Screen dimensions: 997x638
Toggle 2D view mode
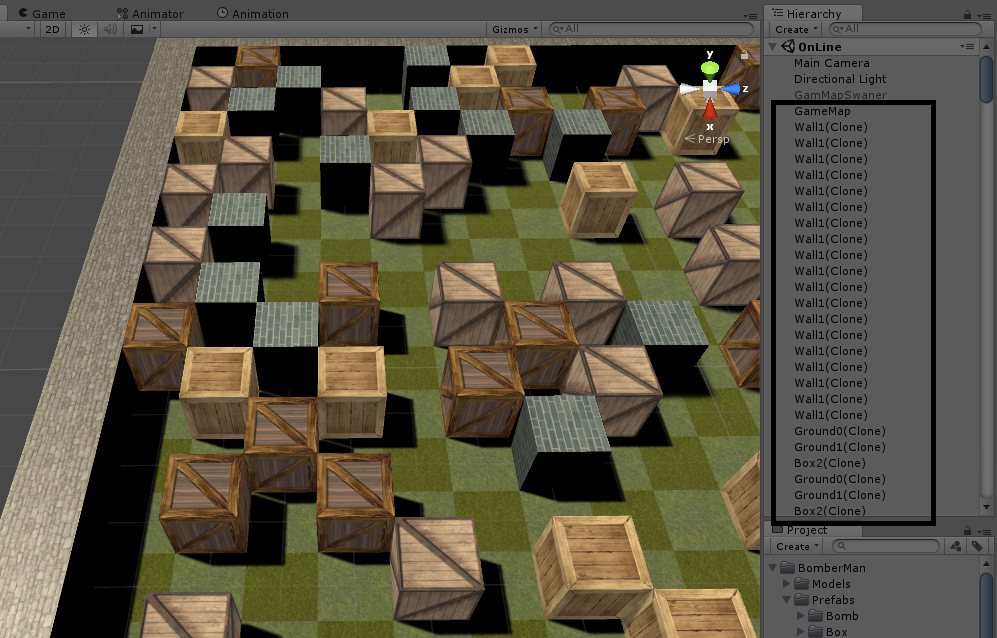click(52, 29)
